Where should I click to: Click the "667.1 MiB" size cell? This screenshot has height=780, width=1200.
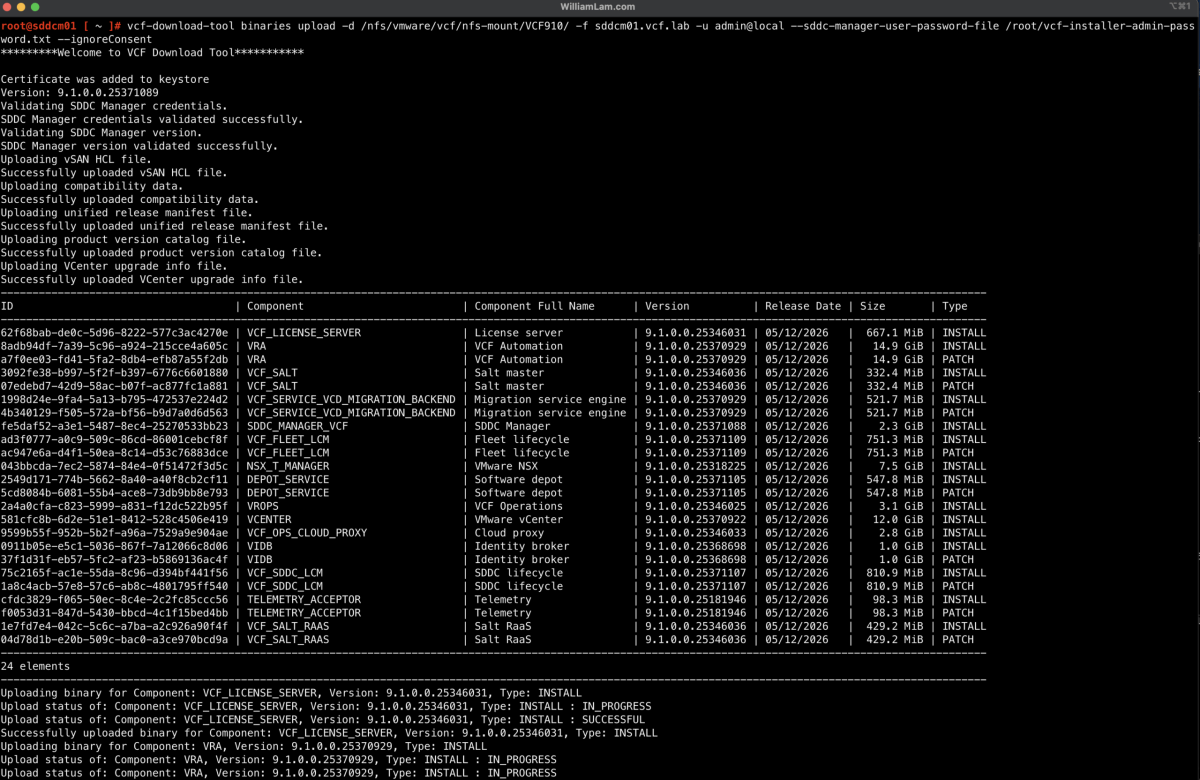coord(894,332)
